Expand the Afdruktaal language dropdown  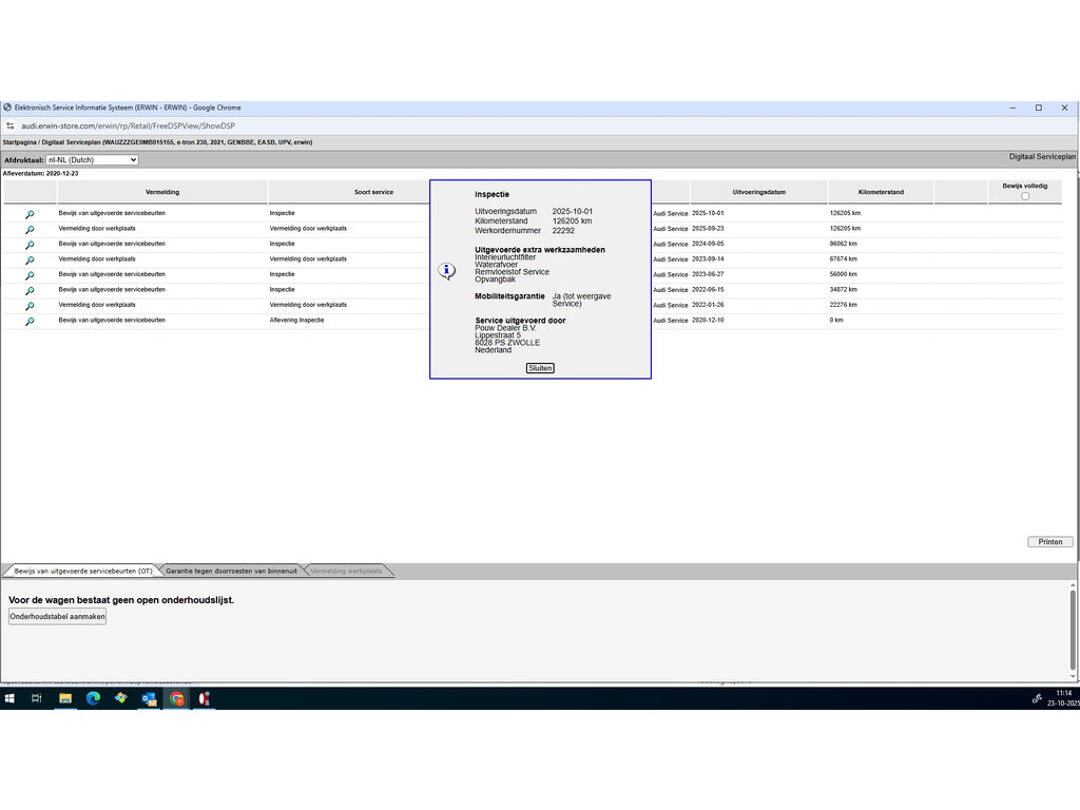click(x=92, y=160)
